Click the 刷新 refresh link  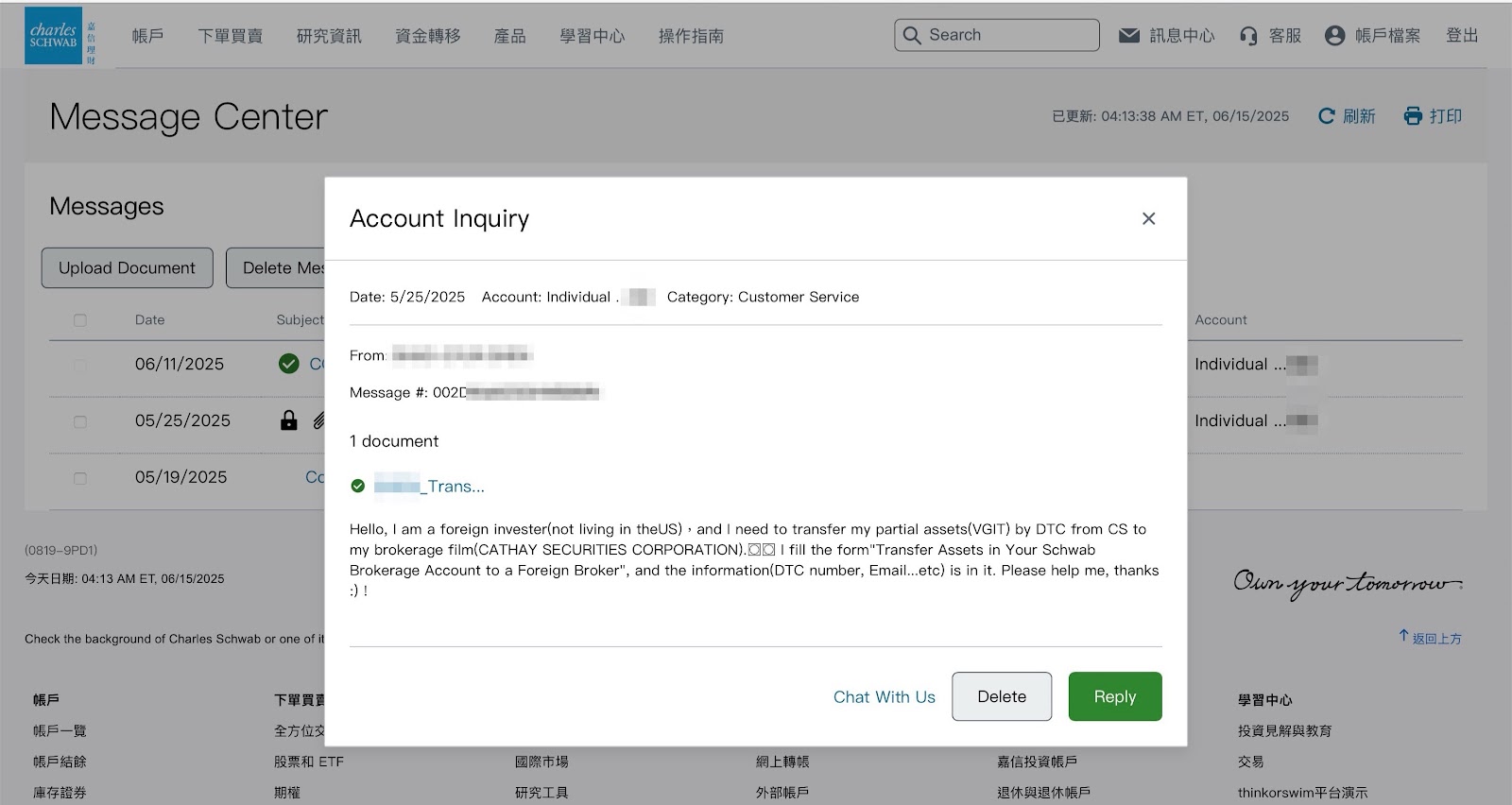[x=1359, y=116]
